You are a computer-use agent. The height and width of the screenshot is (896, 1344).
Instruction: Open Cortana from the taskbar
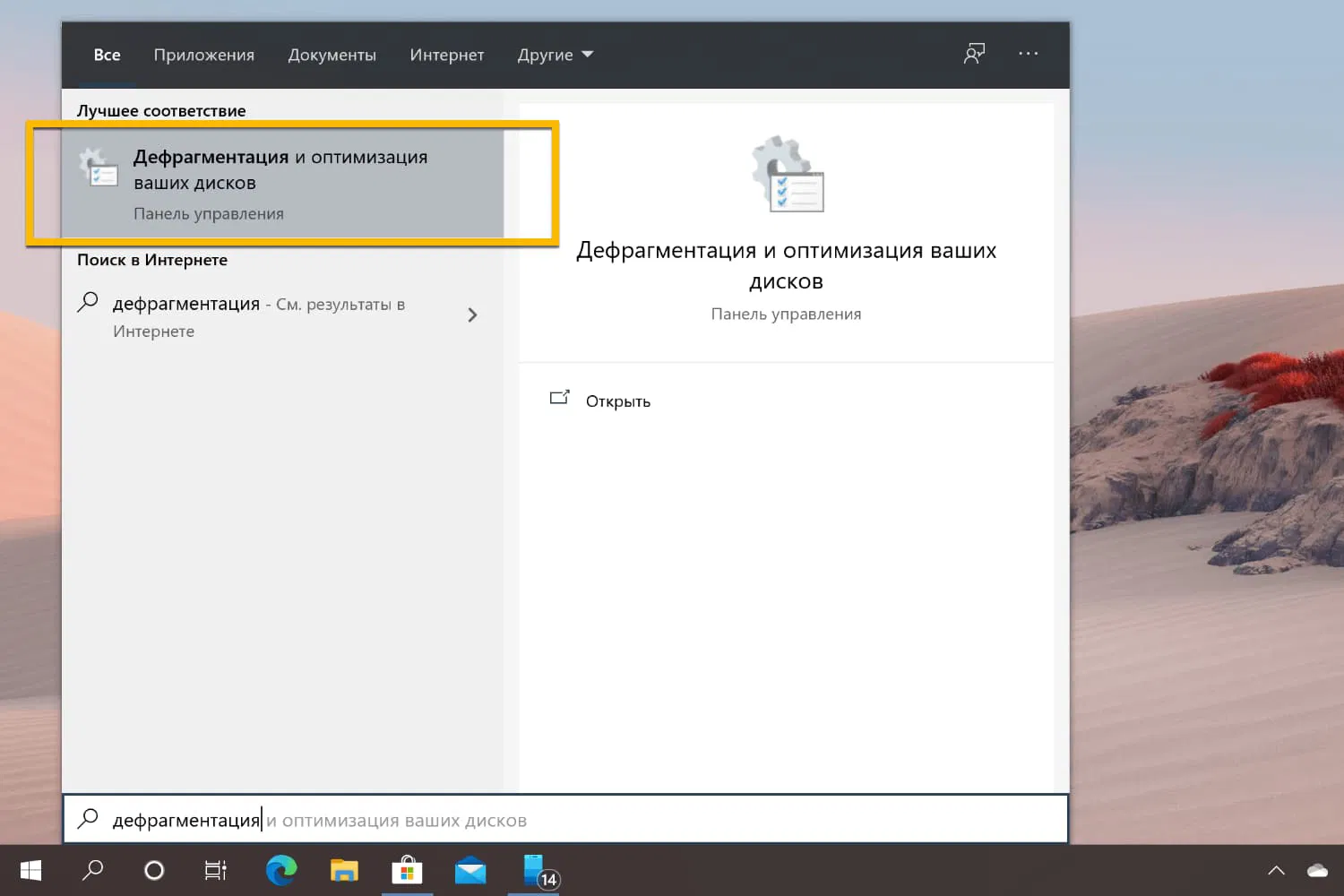(x=154, y=870)
